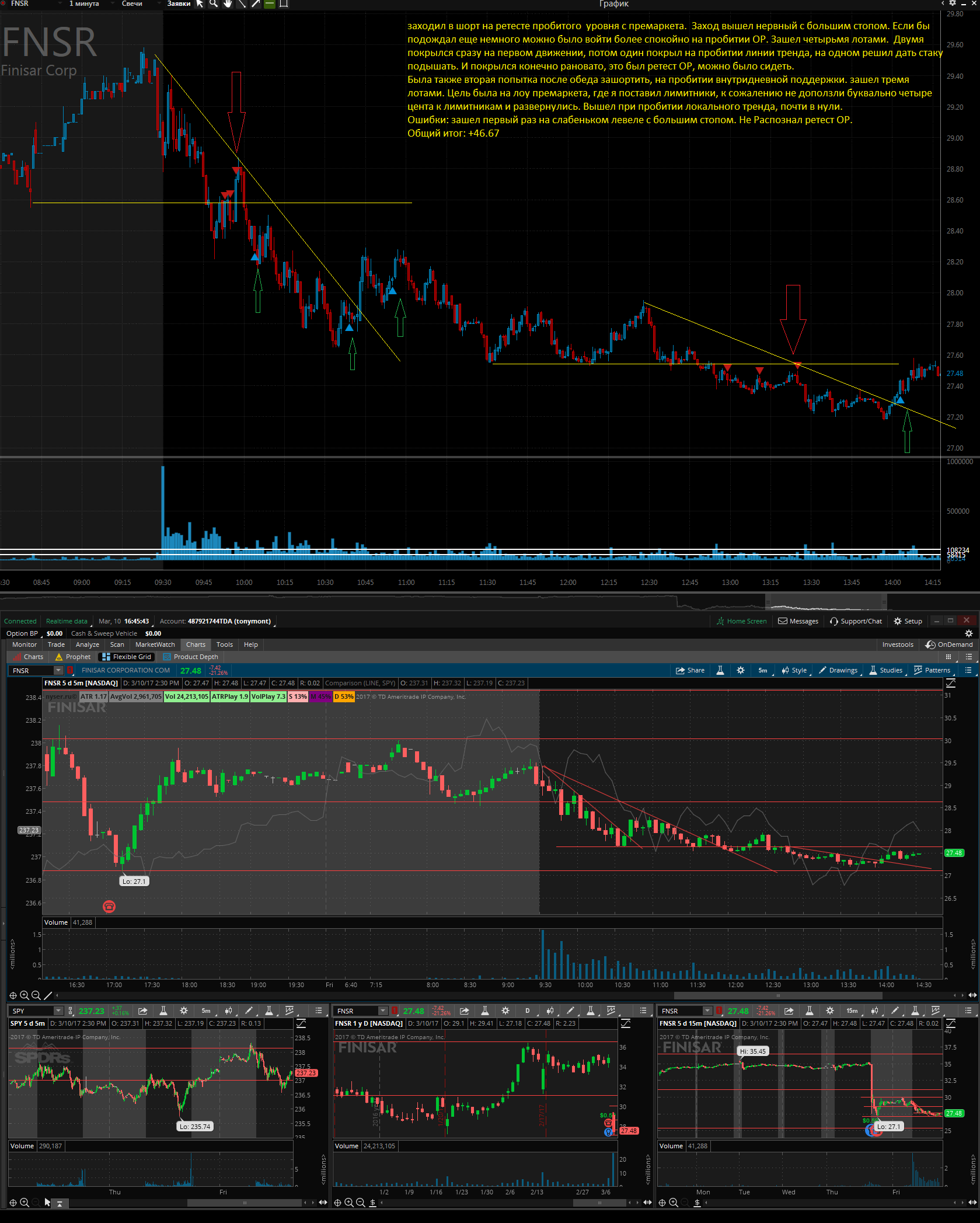This screenshot has height=1223, width=980.
Task: Open the SPY chart drawings pencil icon
Action: (x=249, y=1011)
